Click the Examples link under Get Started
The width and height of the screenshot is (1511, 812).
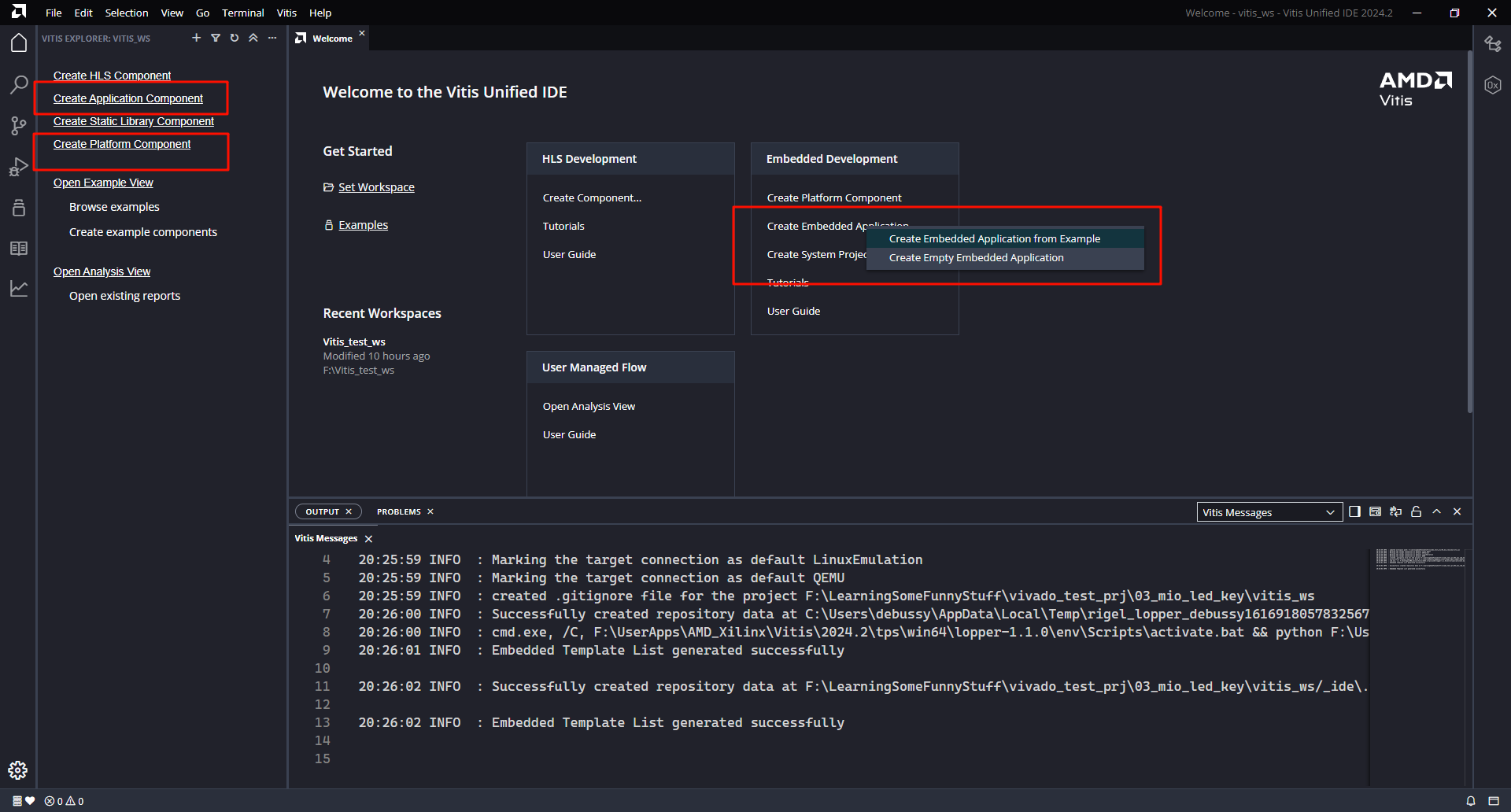coord(363,225)
